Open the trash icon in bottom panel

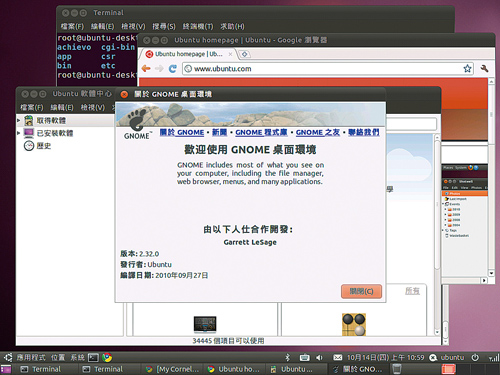396,369
